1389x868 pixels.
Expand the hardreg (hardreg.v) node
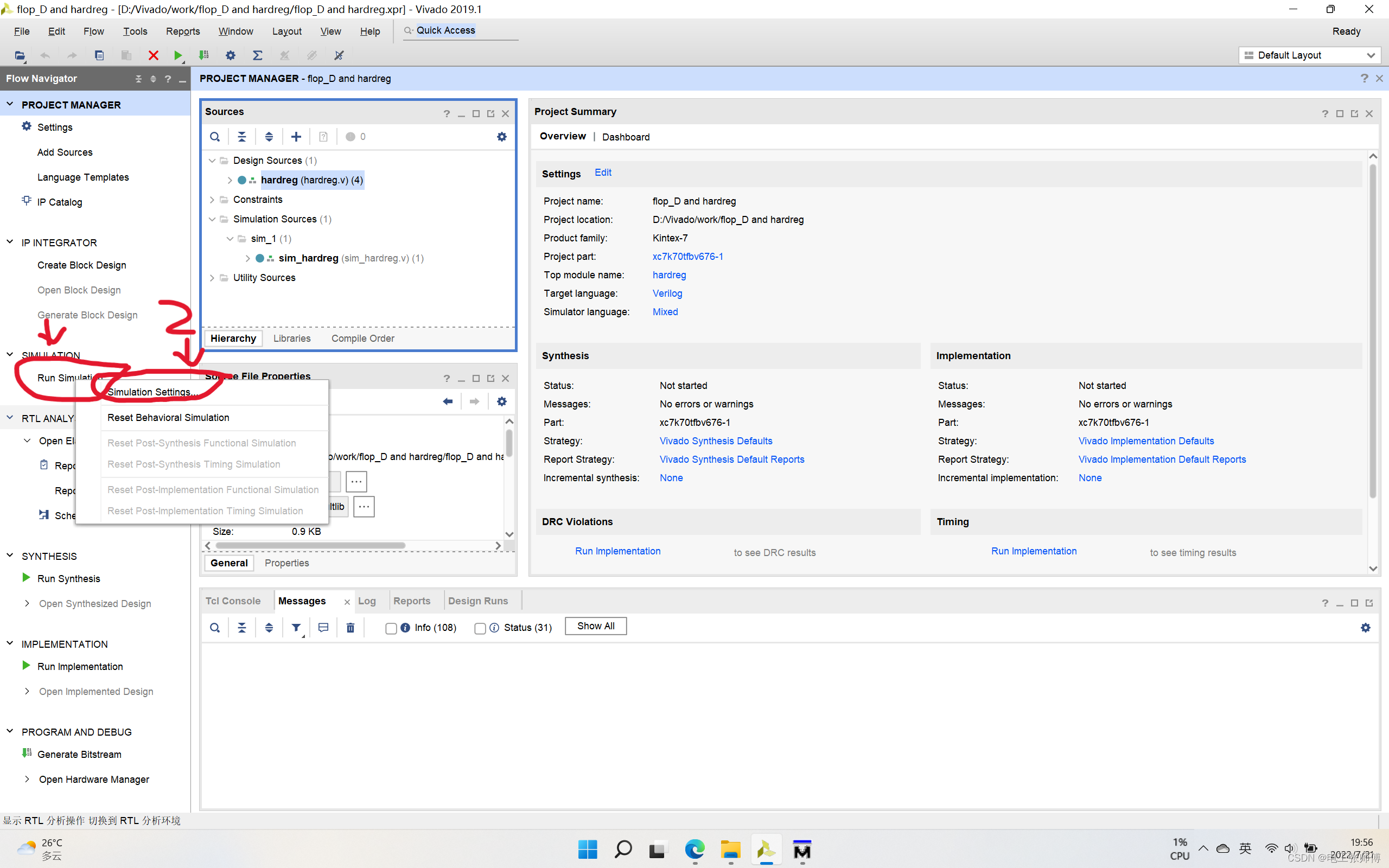[x=230, y=180]
